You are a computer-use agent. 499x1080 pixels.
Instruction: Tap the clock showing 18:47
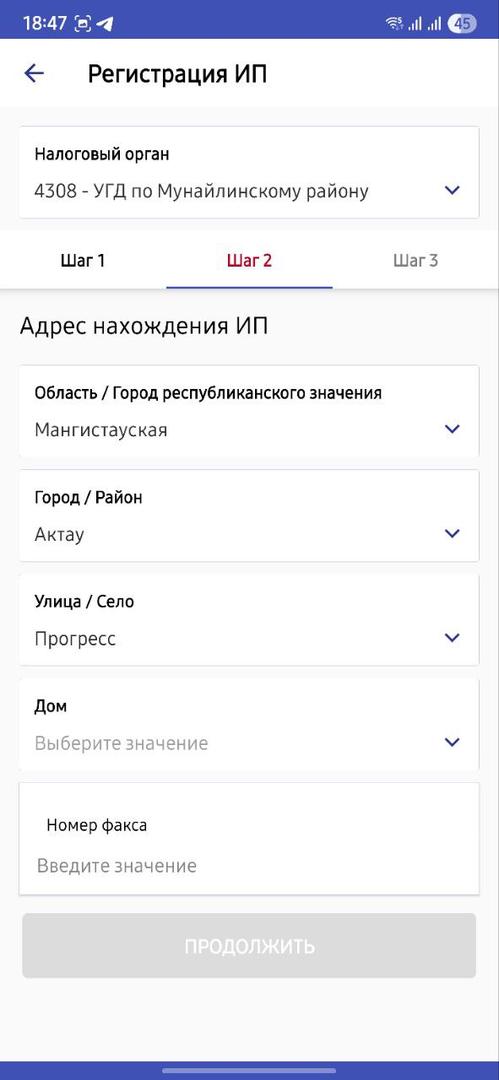(44, 24)
